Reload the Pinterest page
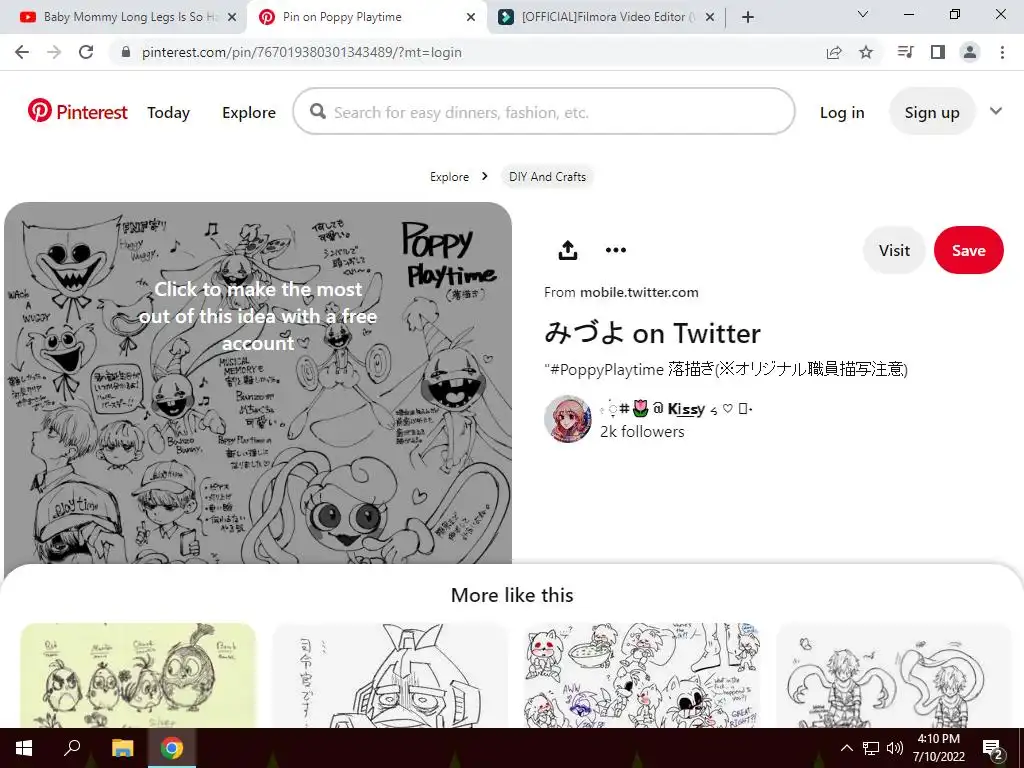Screen dimensions: 1024x768 coord(86,52)
